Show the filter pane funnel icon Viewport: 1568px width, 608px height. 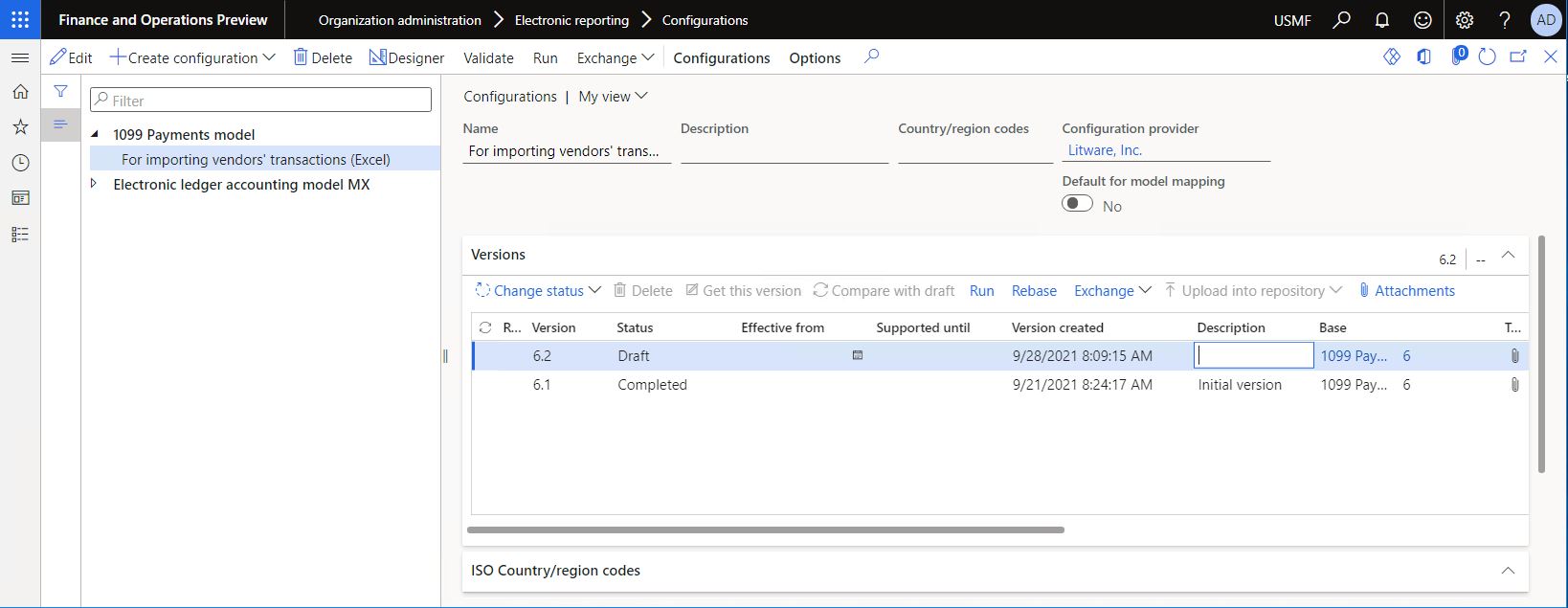point(60,91)
